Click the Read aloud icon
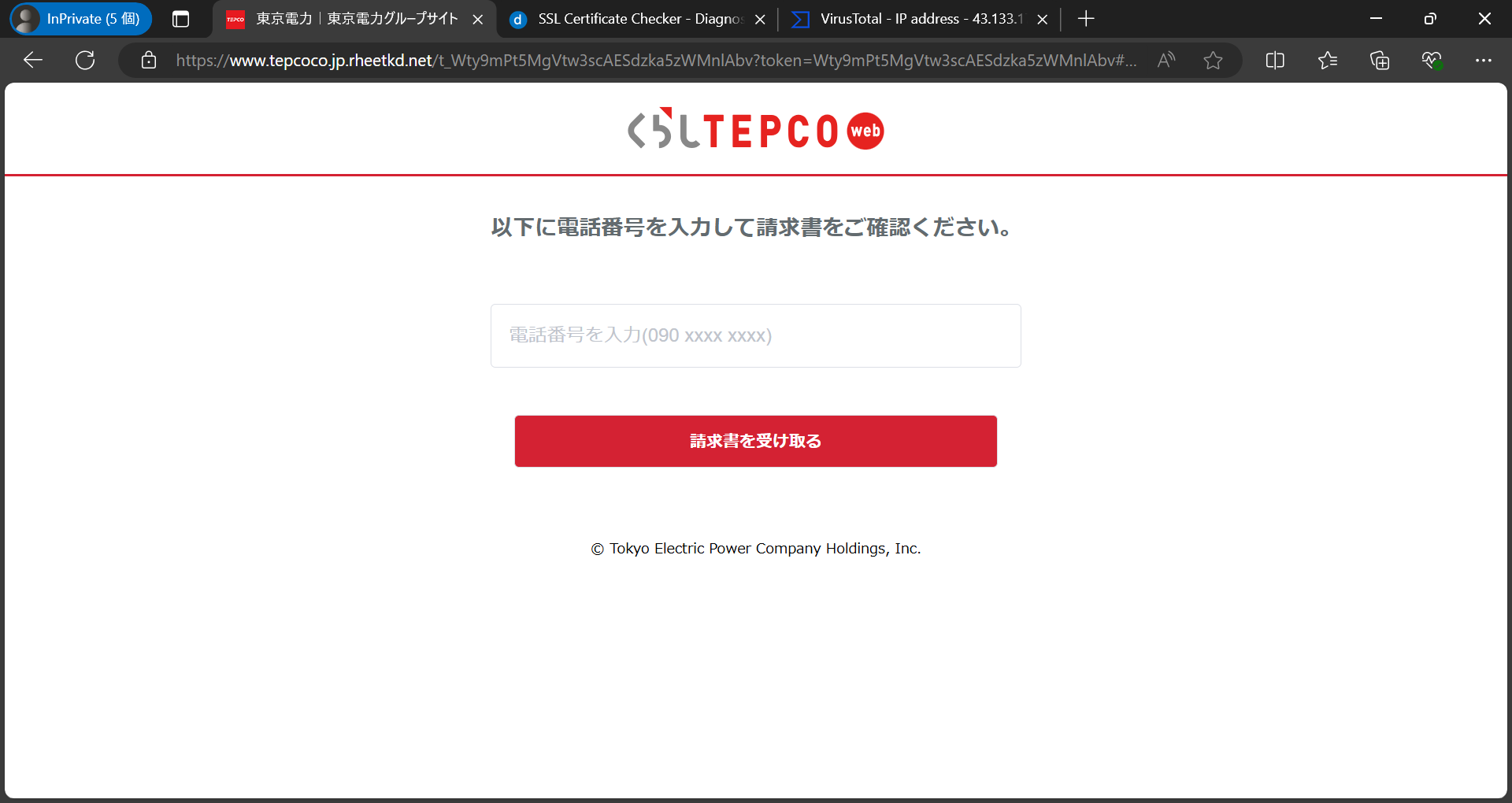The width and height of the screenshot is (1512, 803). coord(1166,60)
